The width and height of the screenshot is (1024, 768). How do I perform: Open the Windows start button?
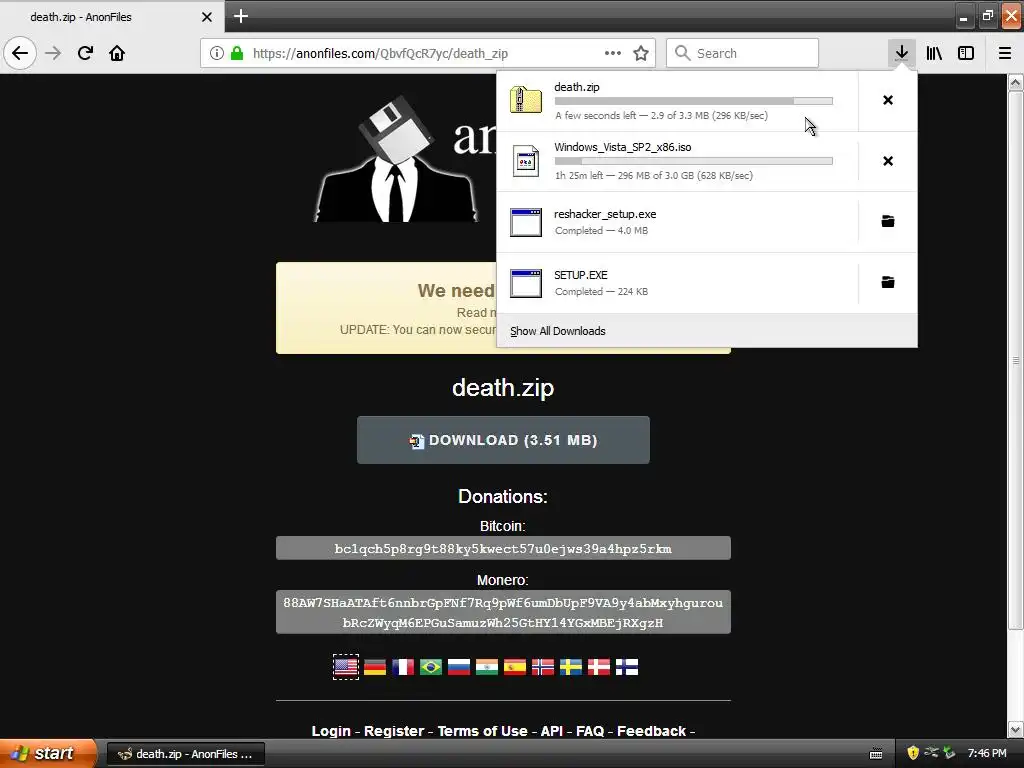click(x=47, y=754)
